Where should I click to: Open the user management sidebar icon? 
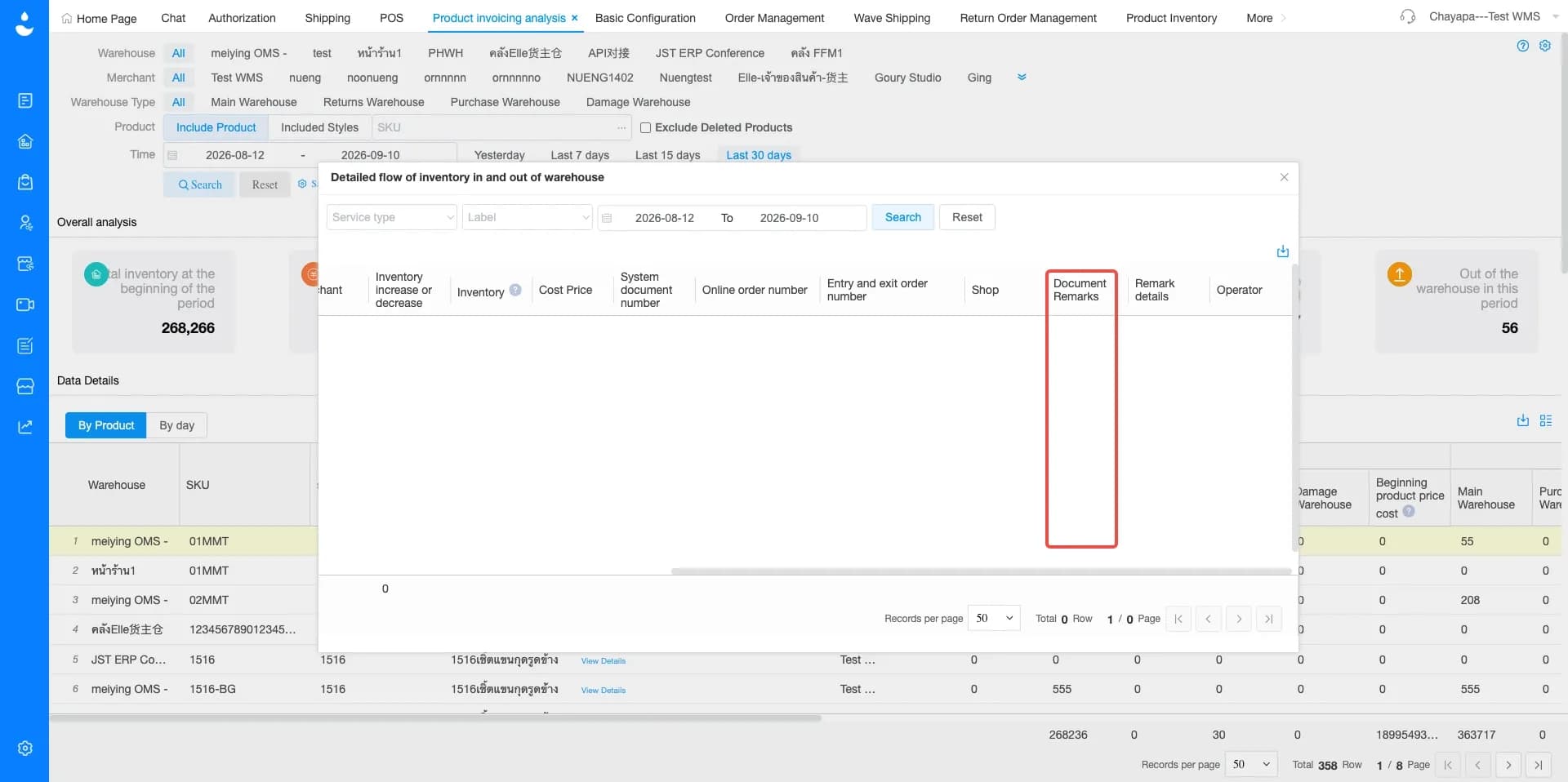(25, 223)
